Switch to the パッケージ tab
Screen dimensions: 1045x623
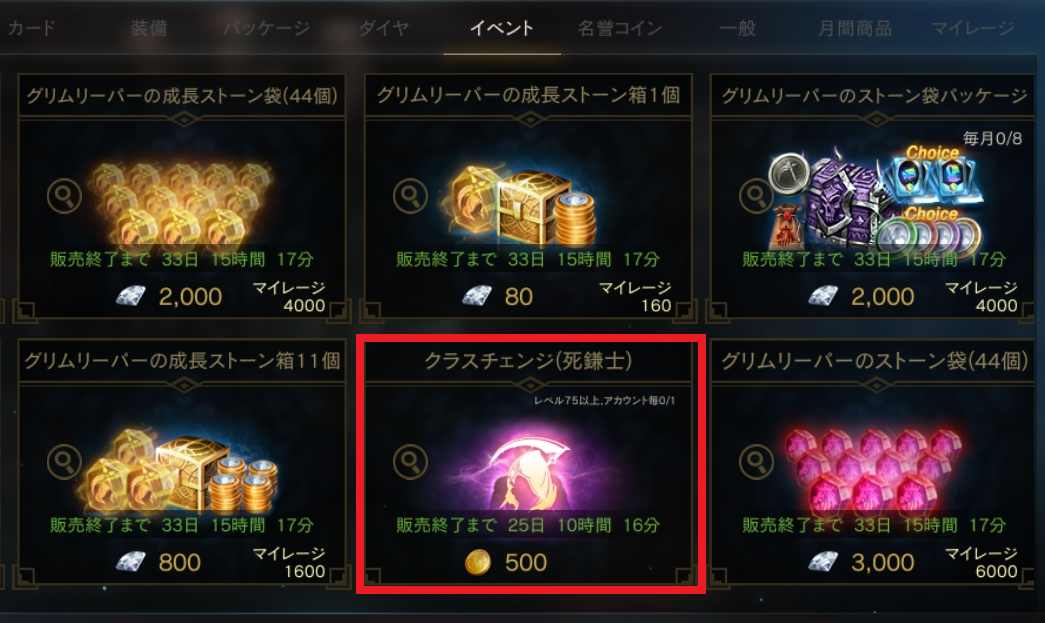[x=267, y=29]
